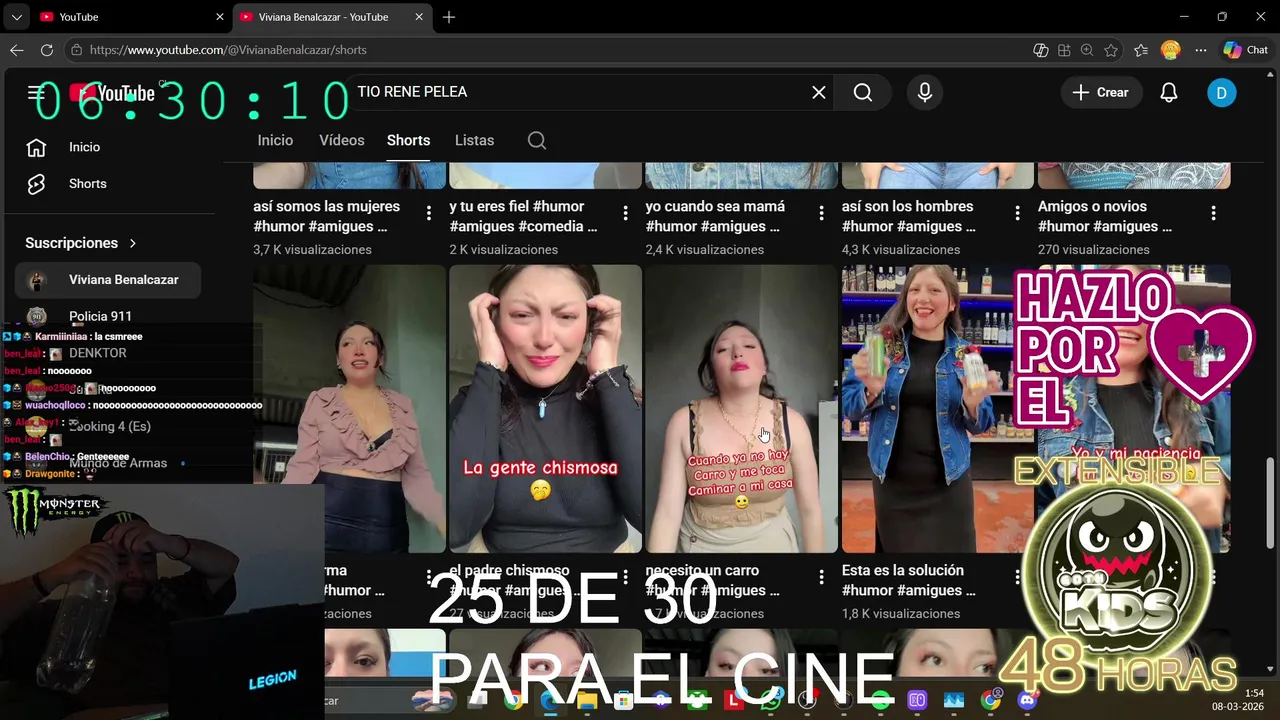Play the 'Cuando ya no hay Carro' thumbnail
The width and height of the screenshot is (1280, 720).
coord(741,408)
